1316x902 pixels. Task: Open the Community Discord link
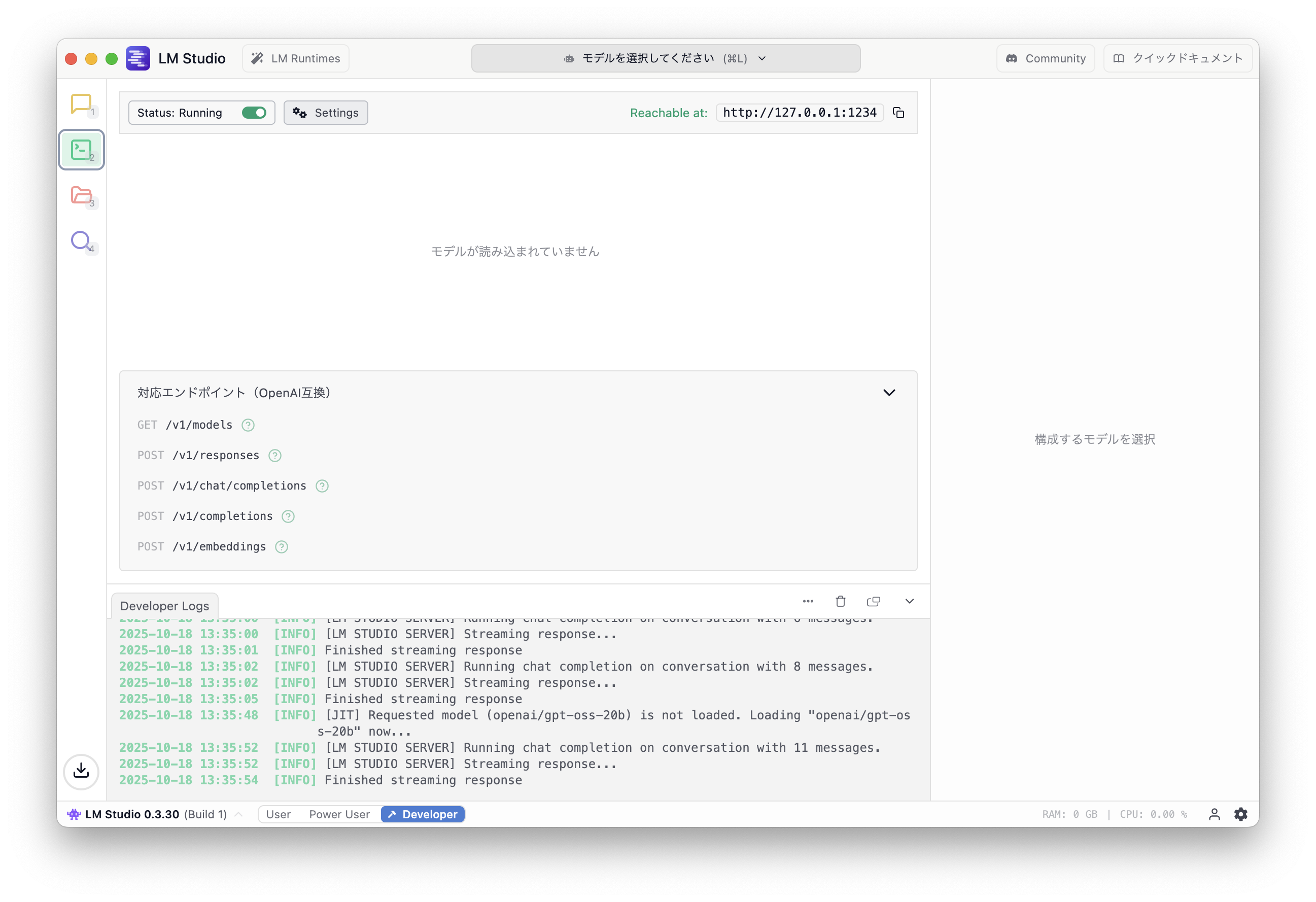pos(1045,58)
